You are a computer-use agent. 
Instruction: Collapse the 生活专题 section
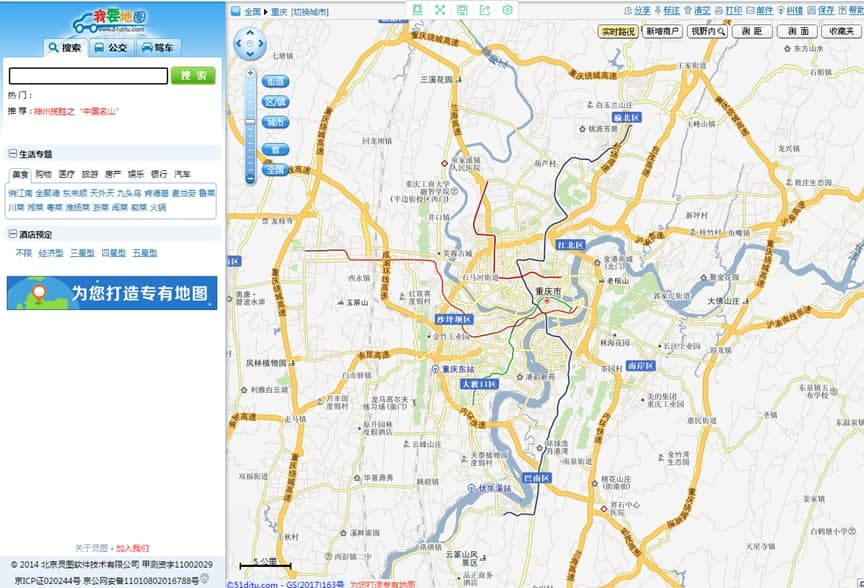12,154
